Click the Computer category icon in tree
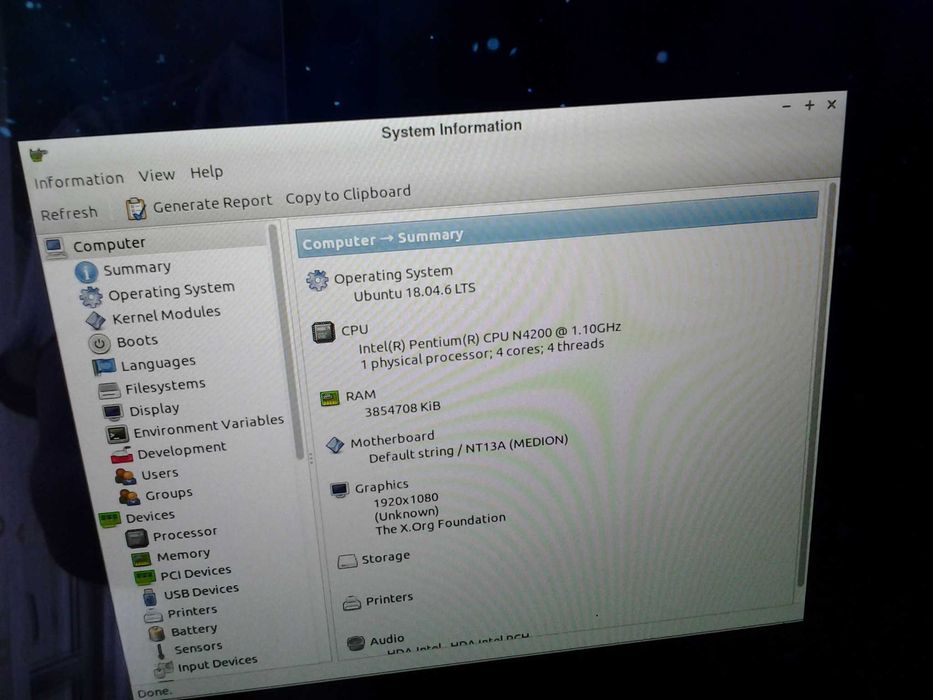 coord(55,247)
